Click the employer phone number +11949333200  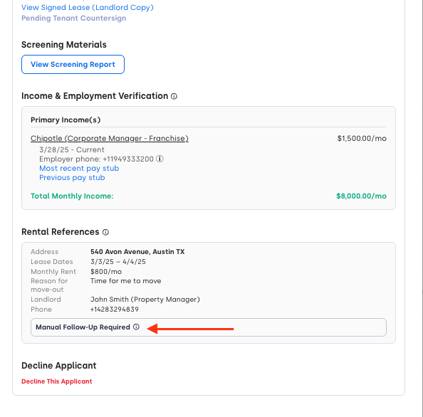pyautogui.click(x=128, y=159)
